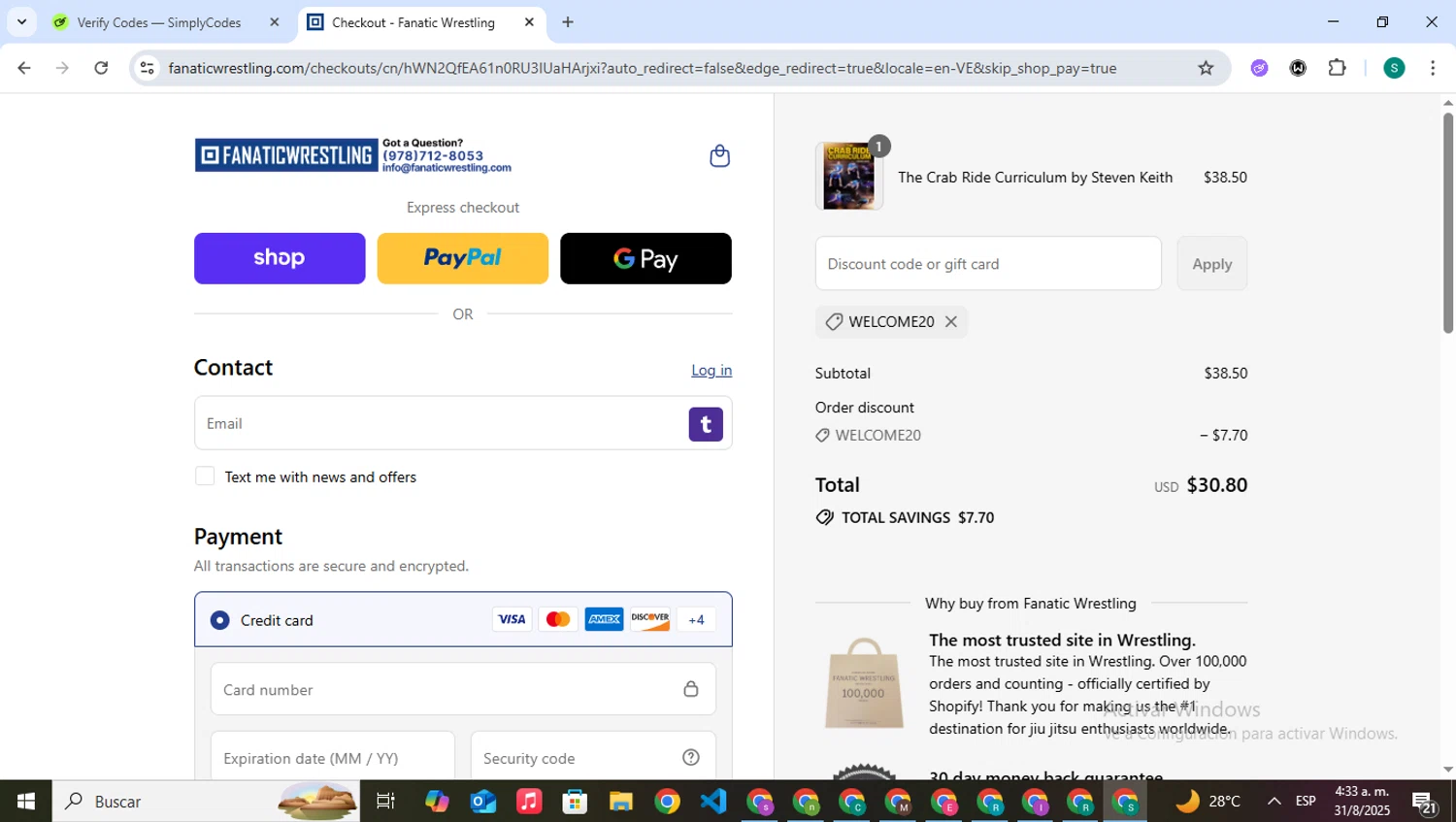The width and height of the screenshot is (1456, 822).
Task: Select the Credit card radio button
Action: coord(220,620)
